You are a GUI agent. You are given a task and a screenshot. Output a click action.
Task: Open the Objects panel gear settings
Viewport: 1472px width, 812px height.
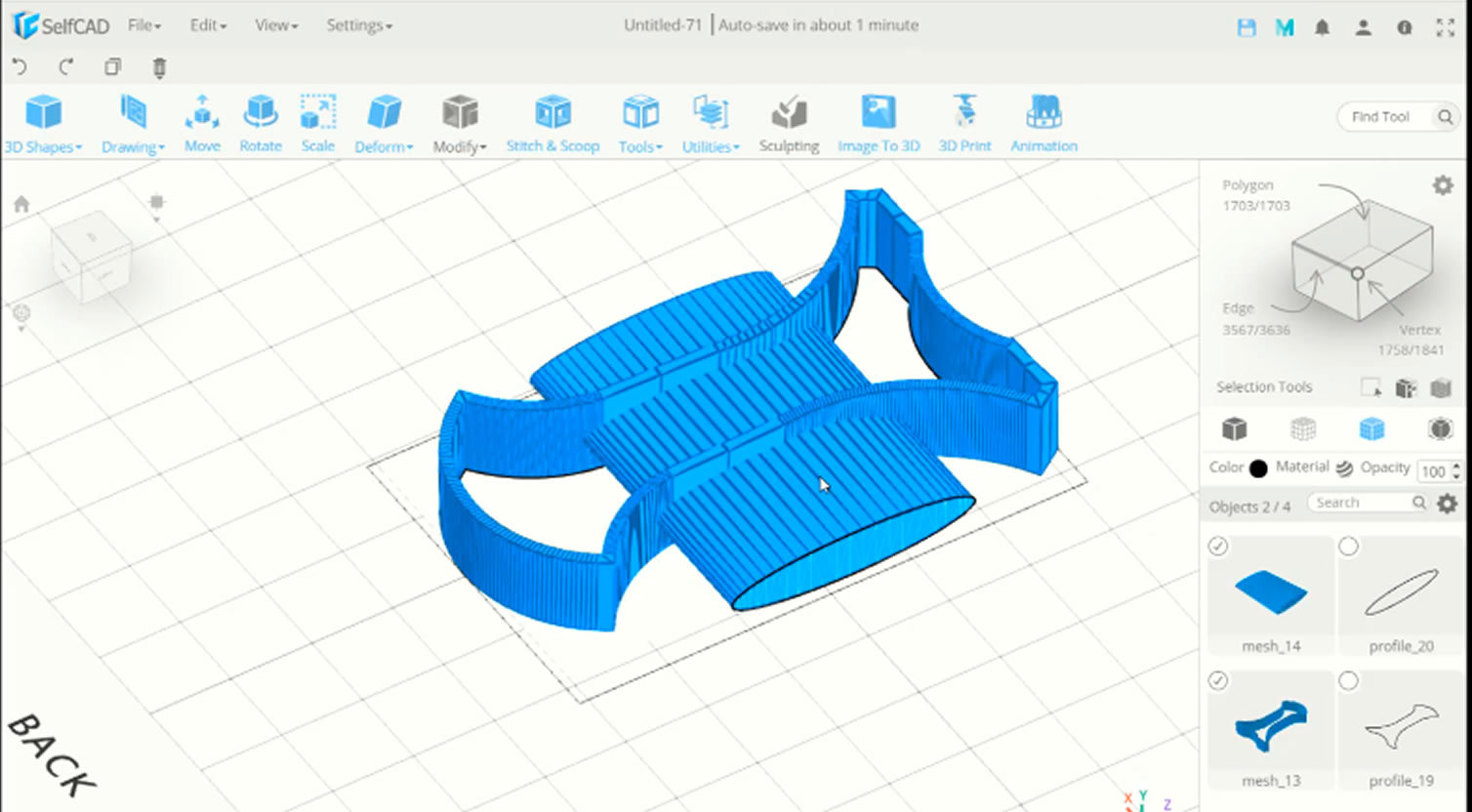1448,504
